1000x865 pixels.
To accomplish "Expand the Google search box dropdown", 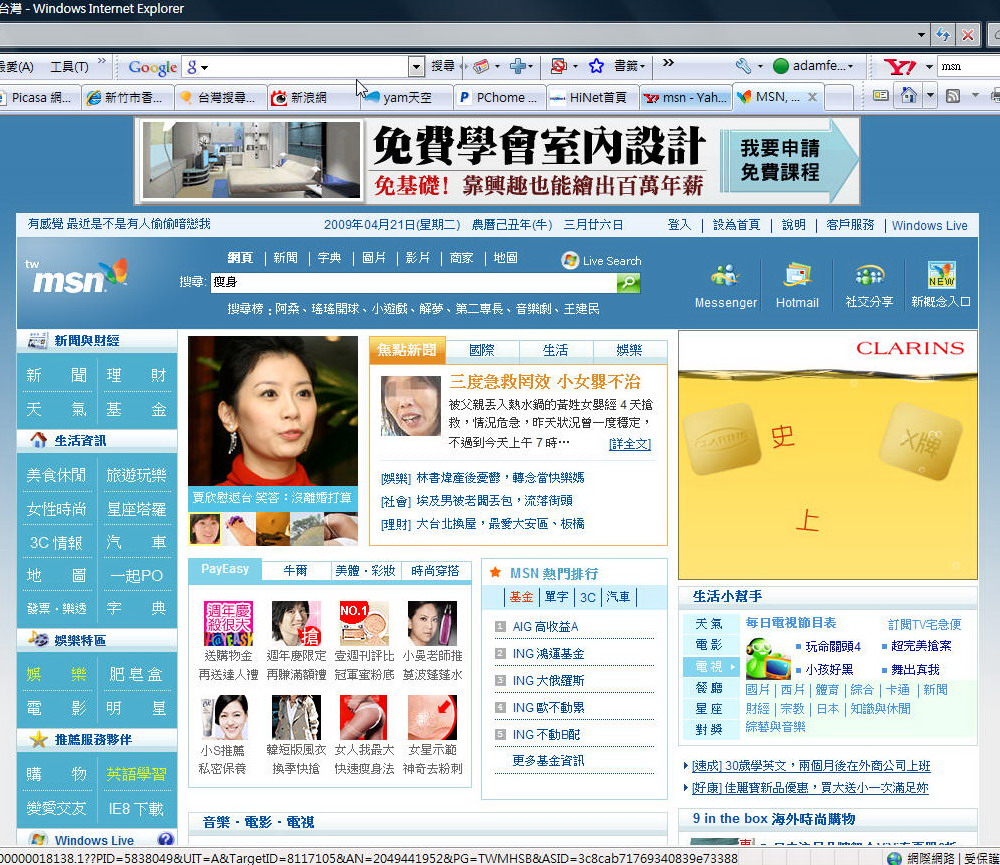I will tap(416, 66).
